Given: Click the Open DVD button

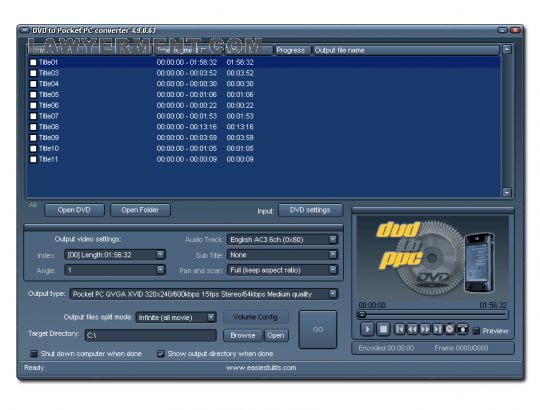Looking at the screenshot, I should 74,210.
